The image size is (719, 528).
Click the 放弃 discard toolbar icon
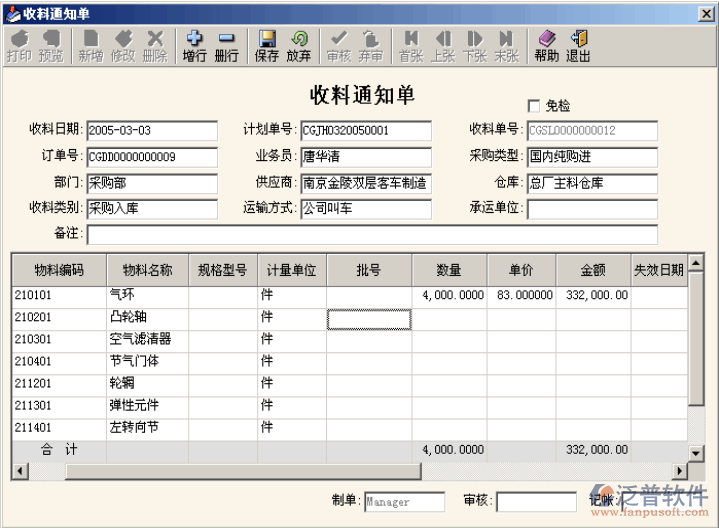point(298,45)
